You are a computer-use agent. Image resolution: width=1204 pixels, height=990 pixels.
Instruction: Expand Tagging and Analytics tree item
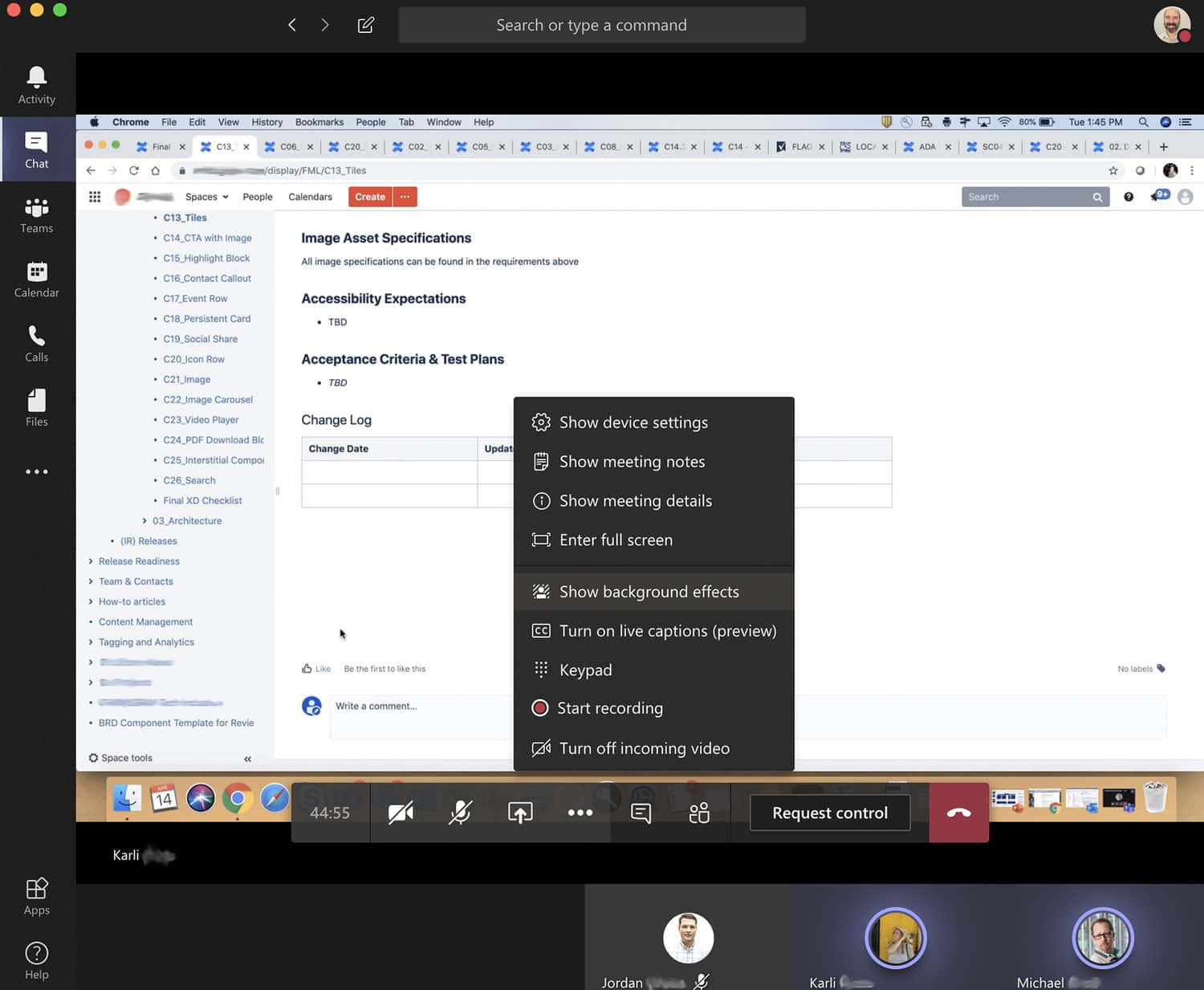pos(91,642)
